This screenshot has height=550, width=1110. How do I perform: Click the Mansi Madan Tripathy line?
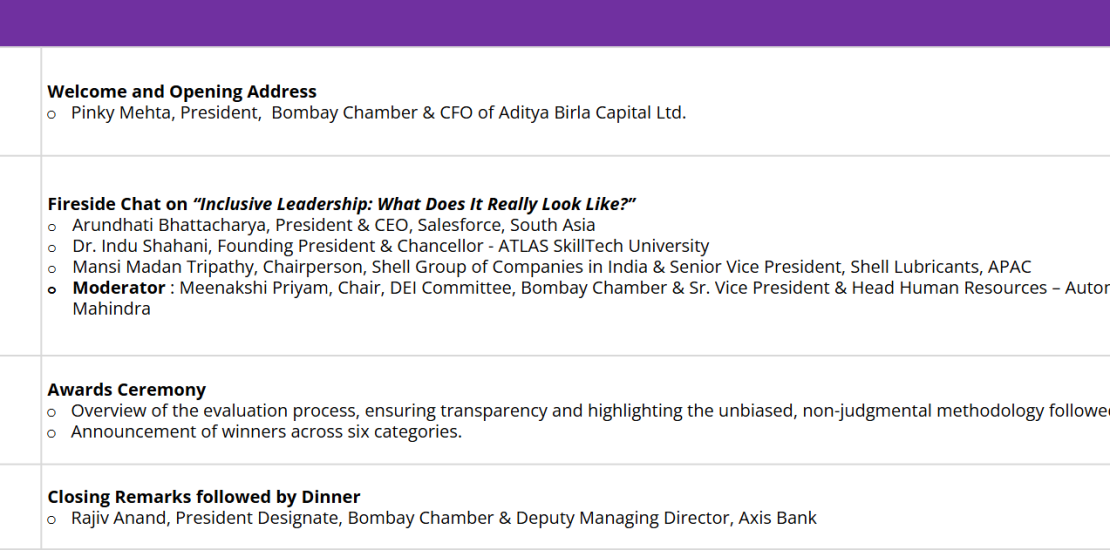coord(551,267)
